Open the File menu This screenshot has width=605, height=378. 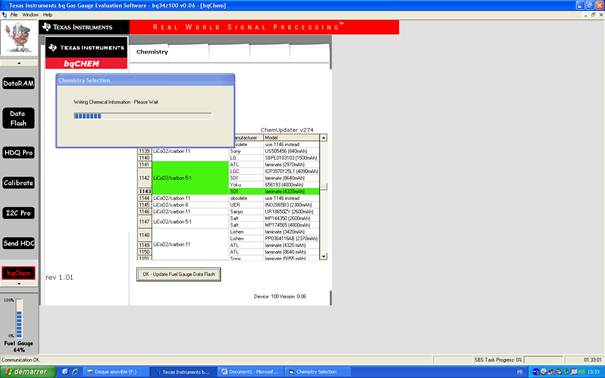tap(14, 15)
